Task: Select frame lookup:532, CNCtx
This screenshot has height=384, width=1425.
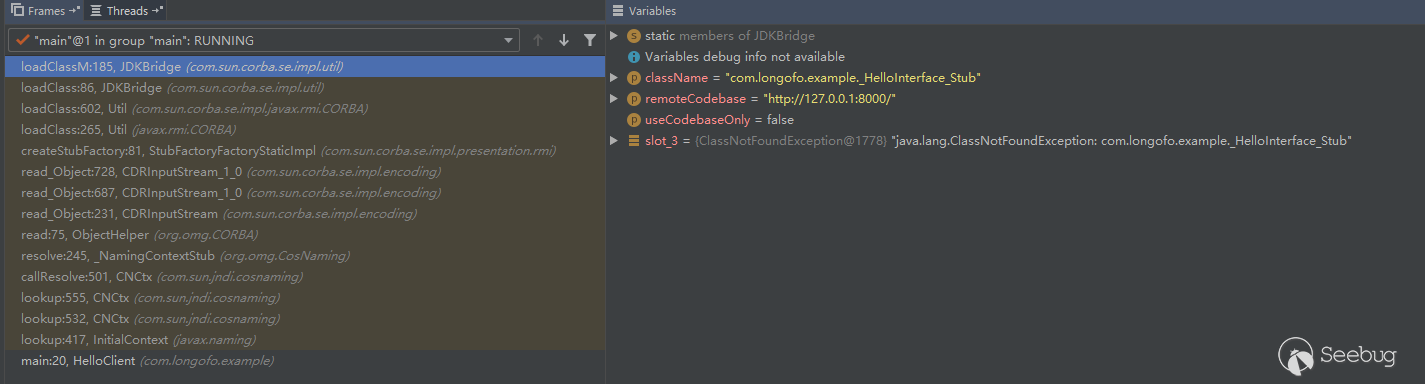Action: click(305, 319)
